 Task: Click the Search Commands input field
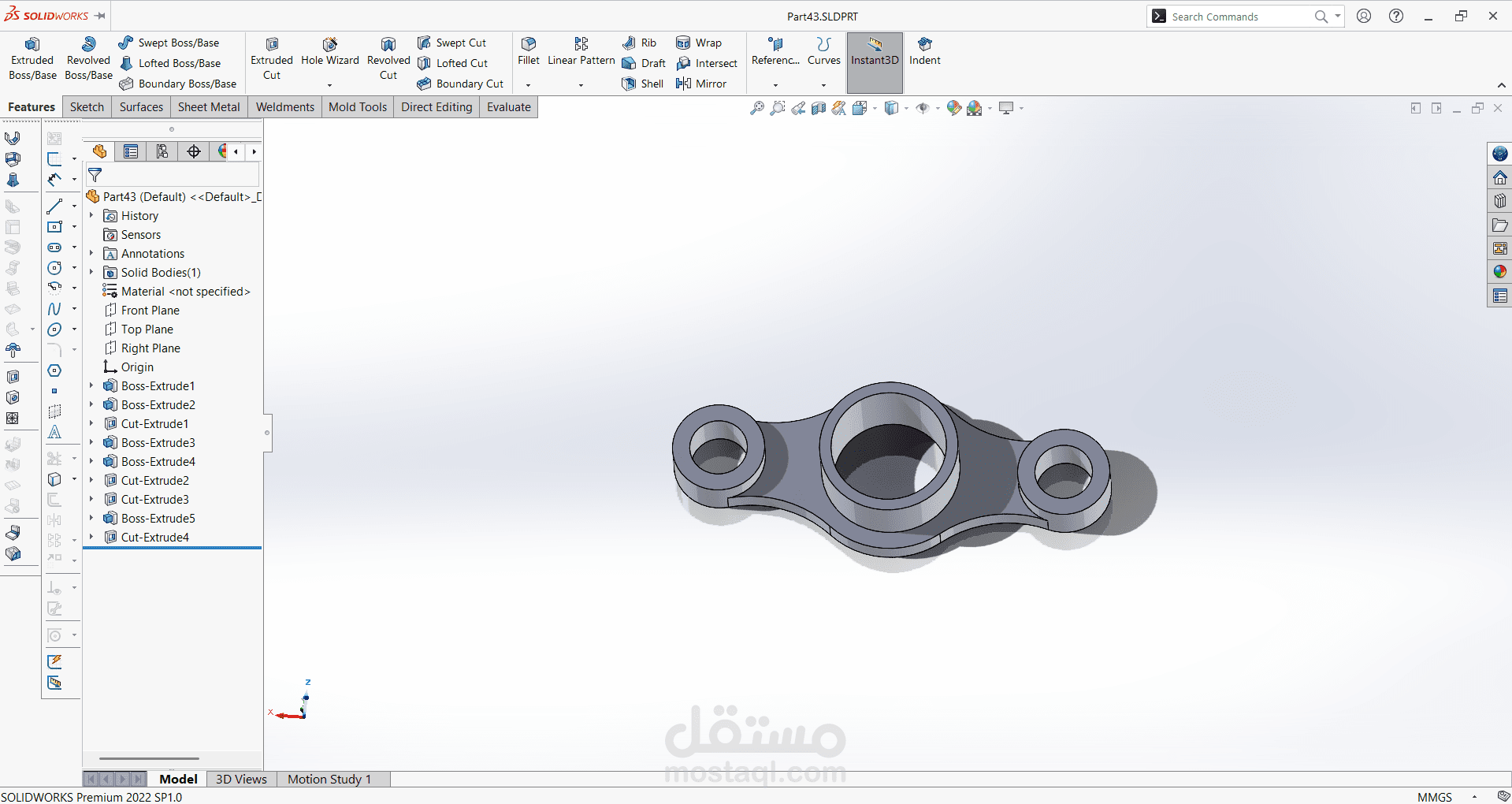[x=1241, y=17]
